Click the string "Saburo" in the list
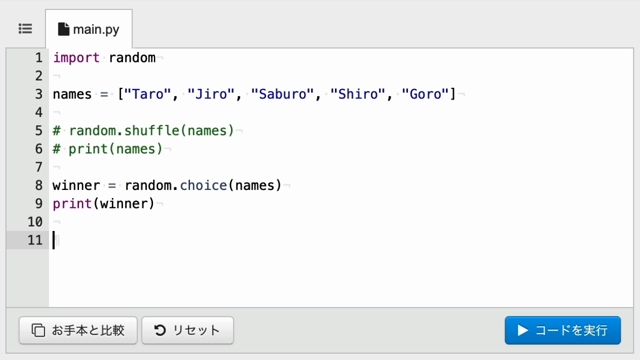Viewport: 640px width, 360px height. click(x=282, y=94)
